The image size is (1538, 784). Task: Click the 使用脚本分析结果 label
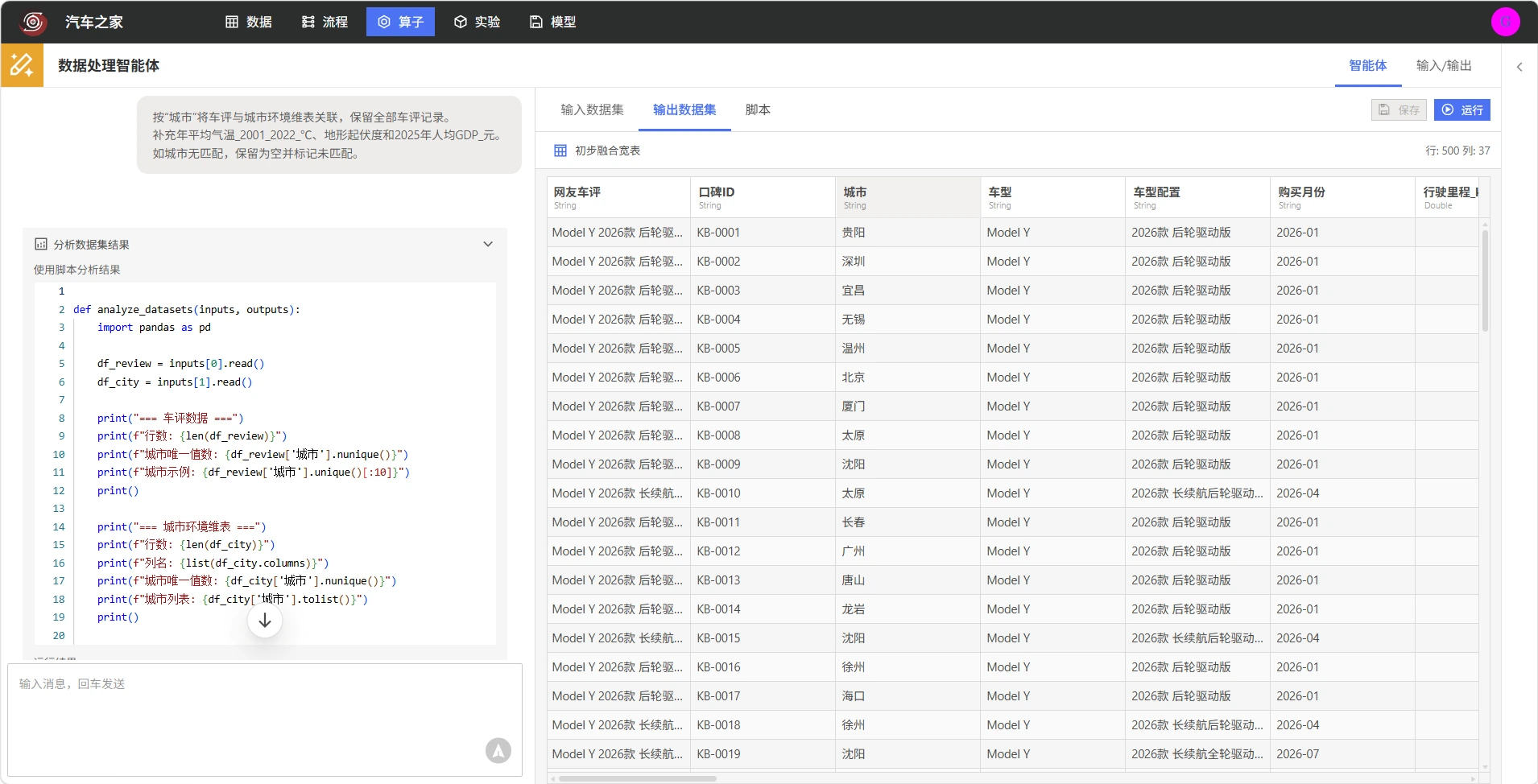click(x=77, y=270)
